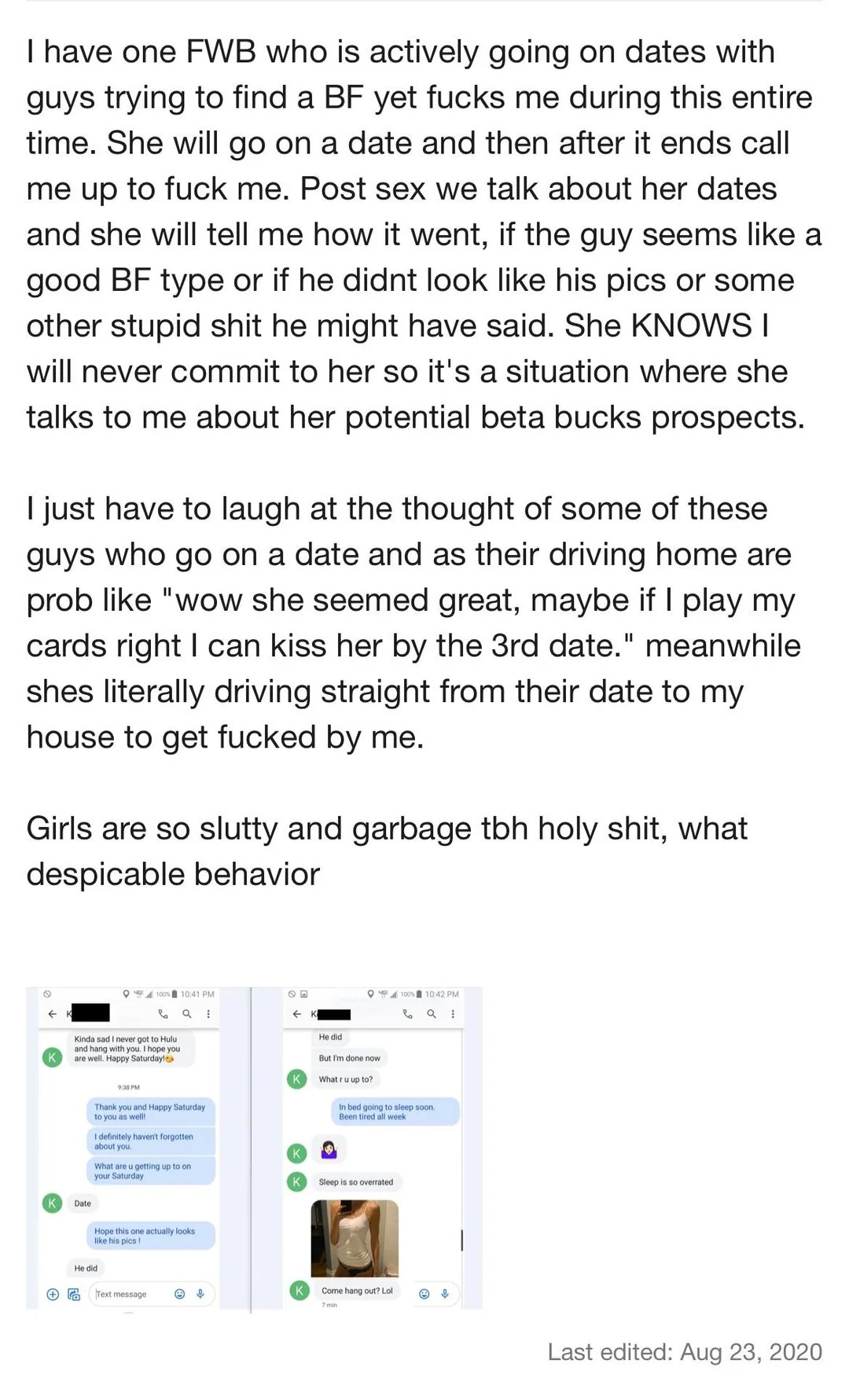Open the three-dot menu in the 10:41 PM chat
This screenshot has height=1400, width=849.
point(208,1014)
